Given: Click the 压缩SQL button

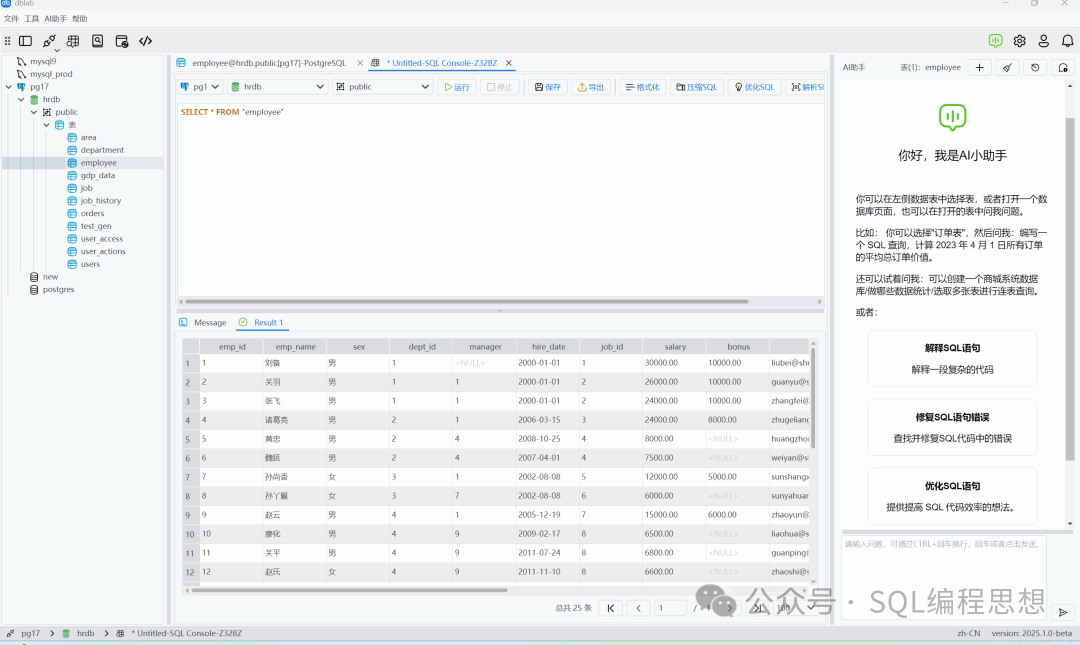Looking at the screenshot, I should point(696,87).
